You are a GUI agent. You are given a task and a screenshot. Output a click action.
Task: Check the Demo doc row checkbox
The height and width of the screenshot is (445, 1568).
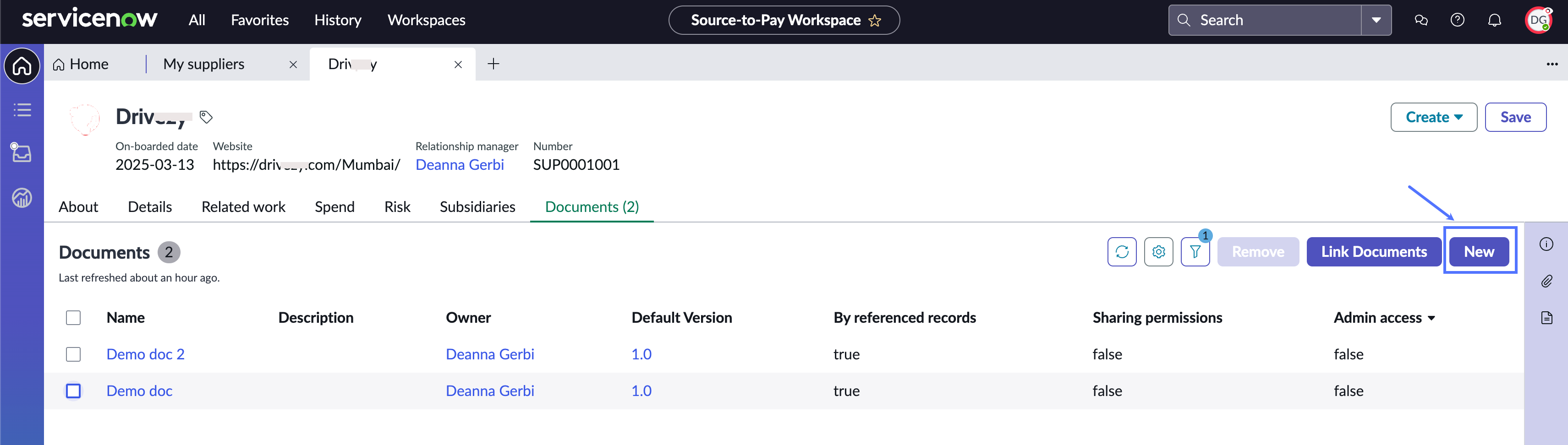tap(73, 390)
